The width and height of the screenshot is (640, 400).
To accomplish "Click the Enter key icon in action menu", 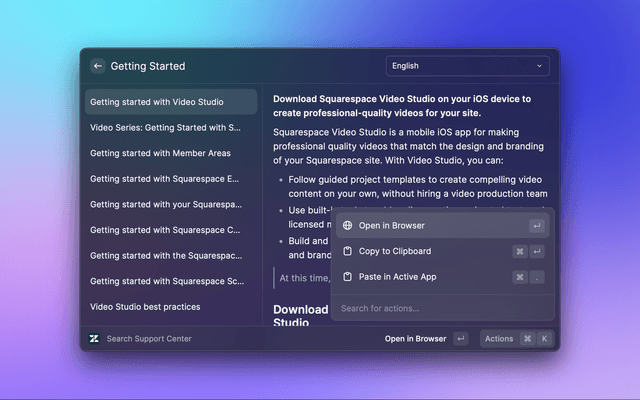I will [x=537, y=226].
